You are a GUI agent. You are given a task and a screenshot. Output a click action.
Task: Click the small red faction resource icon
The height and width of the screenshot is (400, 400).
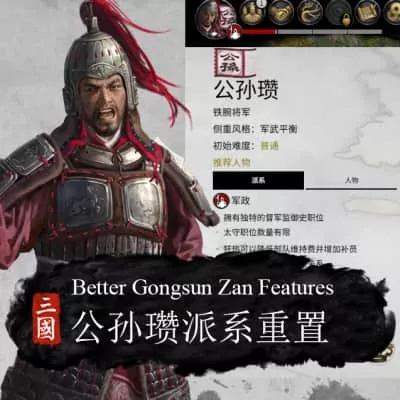coord(236,31)
